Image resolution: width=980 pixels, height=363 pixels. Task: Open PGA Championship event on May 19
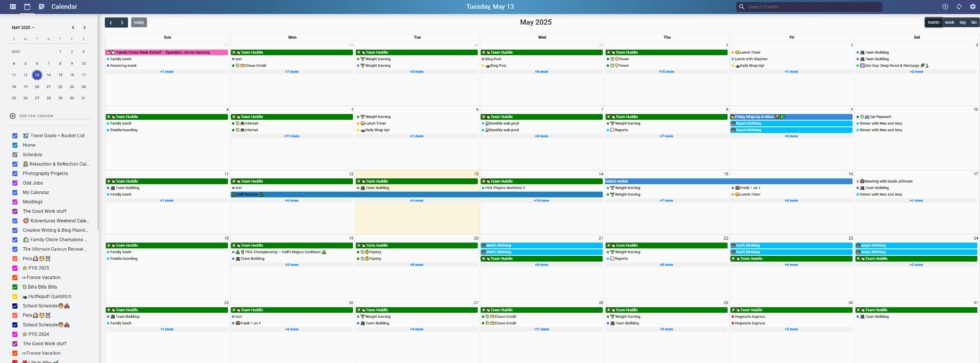click(280, 252)
